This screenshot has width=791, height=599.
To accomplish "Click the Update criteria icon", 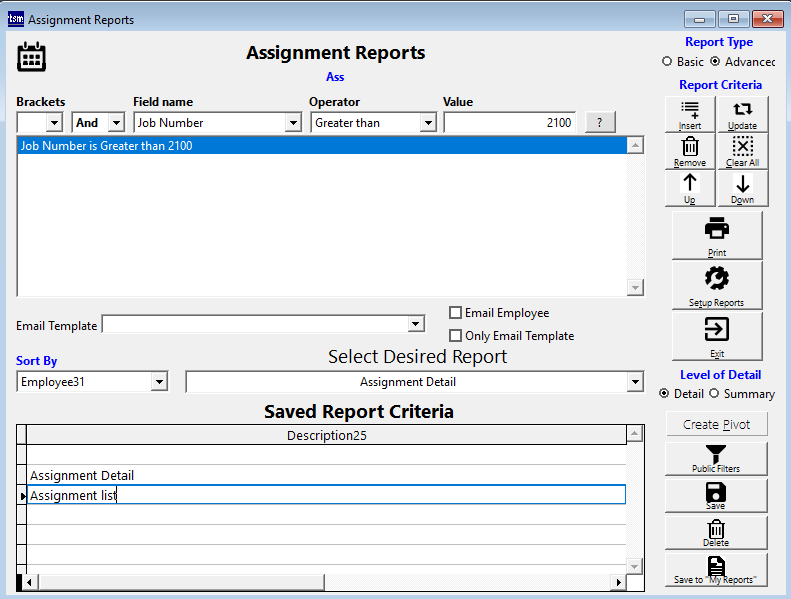I will point(742,114).
